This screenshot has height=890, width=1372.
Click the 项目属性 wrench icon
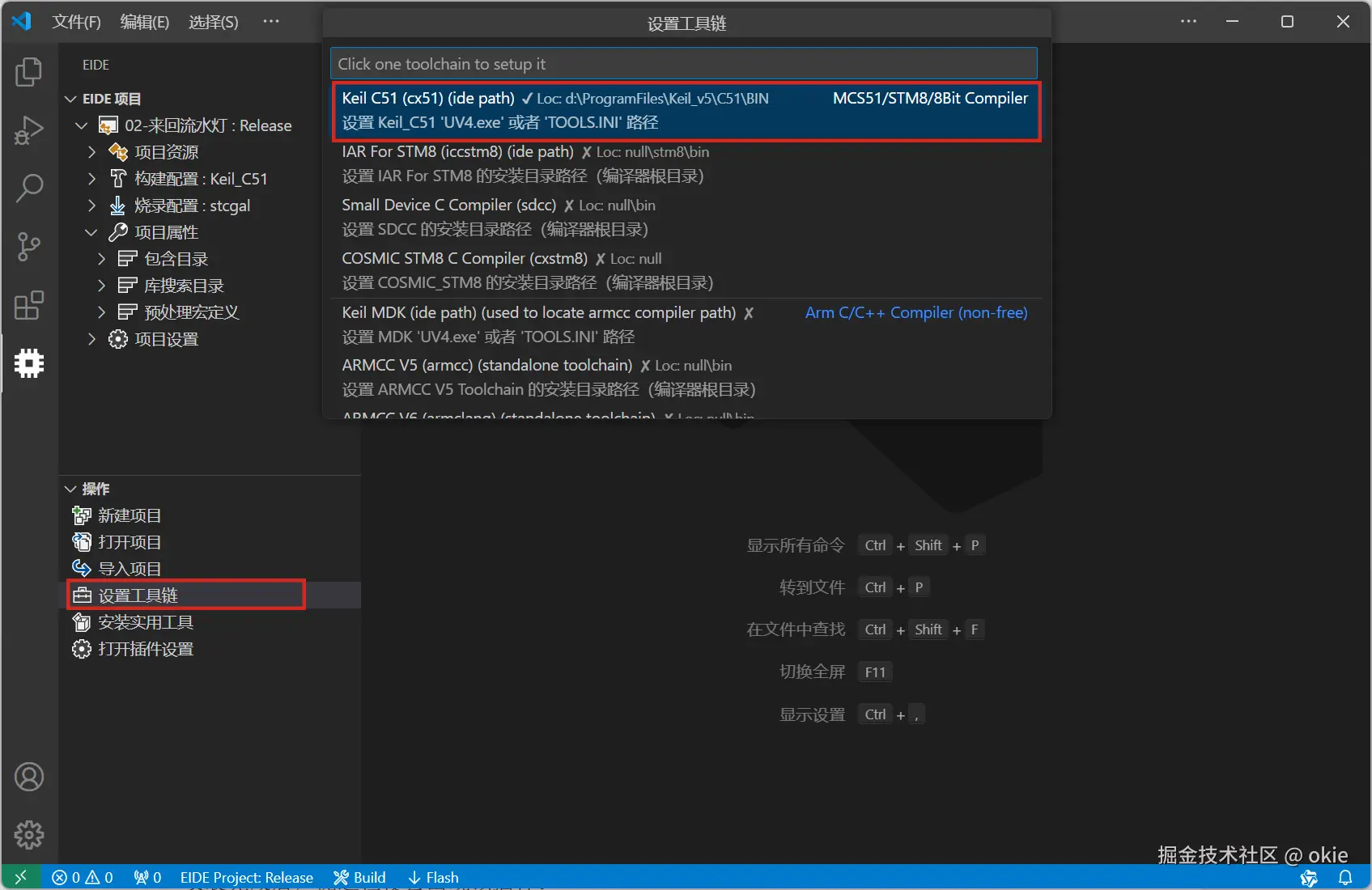click(x=118, y=232)
